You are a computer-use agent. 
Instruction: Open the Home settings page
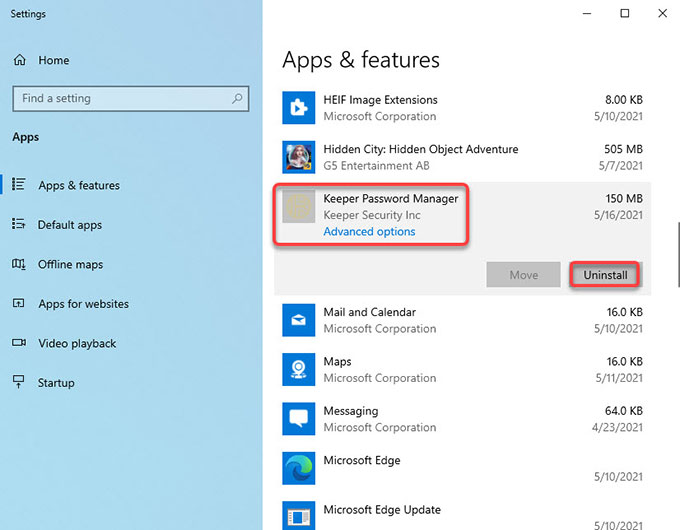(54, 60)
